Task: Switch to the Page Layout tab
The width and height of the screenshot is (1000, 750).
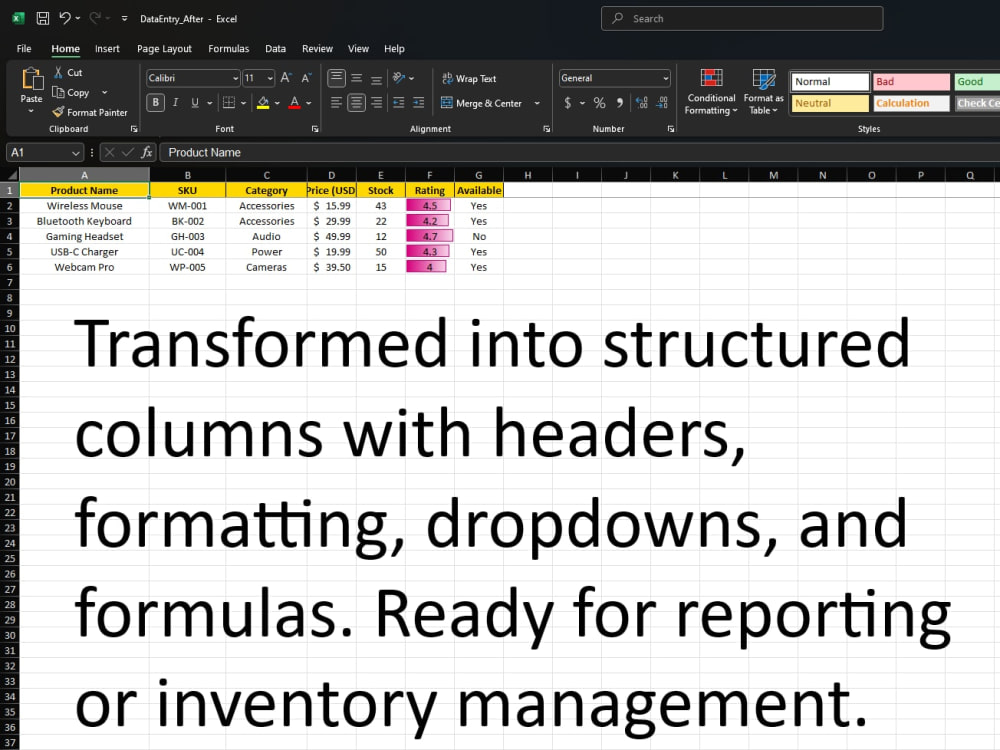Action: [x=164, y=48]
